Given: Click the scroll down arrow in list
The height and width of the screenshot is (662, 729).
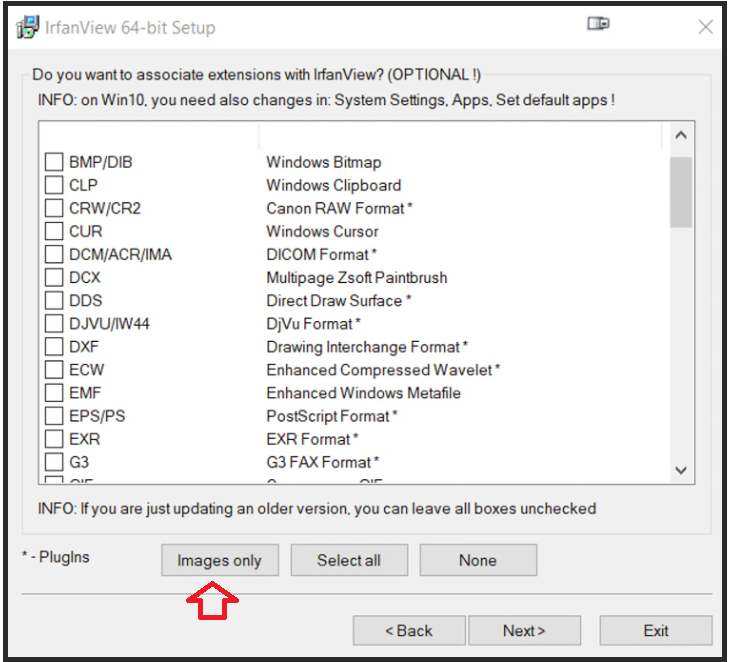Looking at the screenshot, I should 681,469.
